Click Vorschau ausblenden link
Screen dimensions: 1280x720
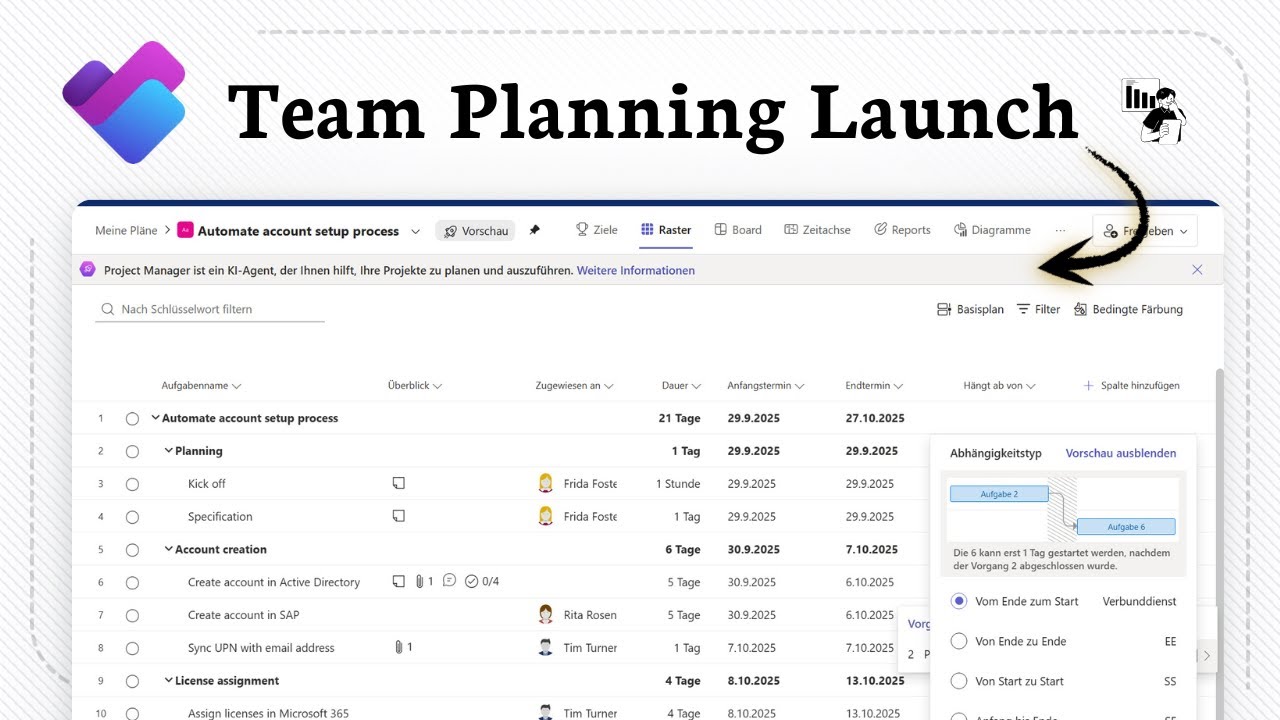(x=1121, y=453)
